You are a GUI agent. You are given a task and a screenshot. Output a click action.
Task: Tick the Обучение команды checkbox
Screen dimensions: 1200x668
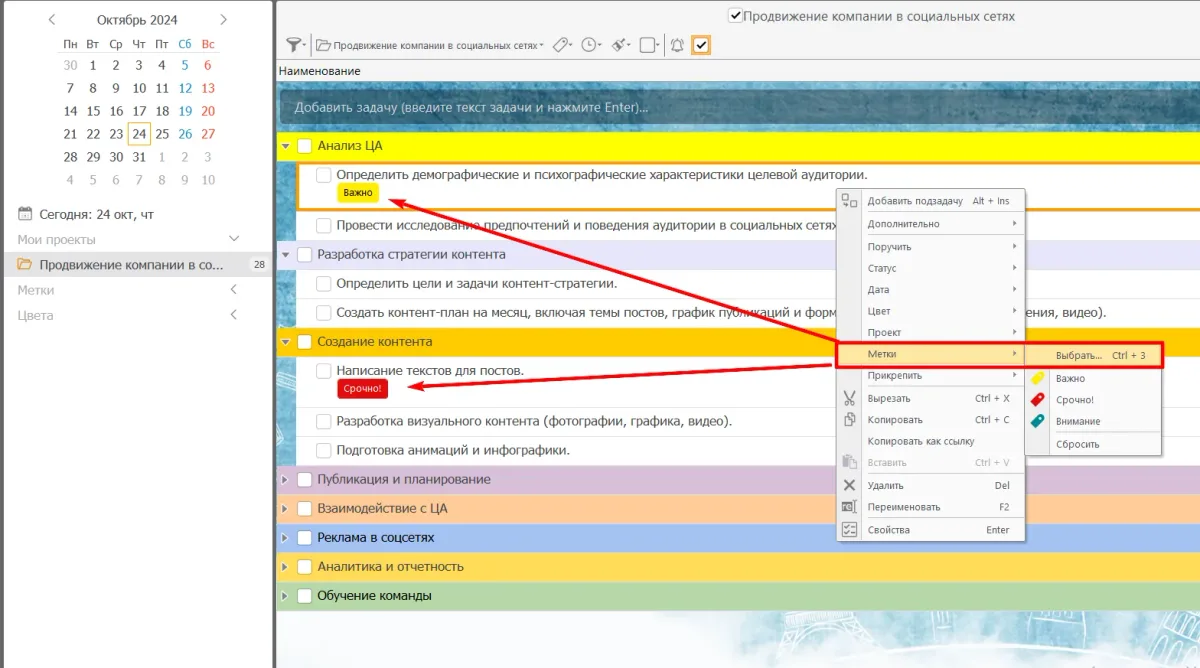pos(305,596)
